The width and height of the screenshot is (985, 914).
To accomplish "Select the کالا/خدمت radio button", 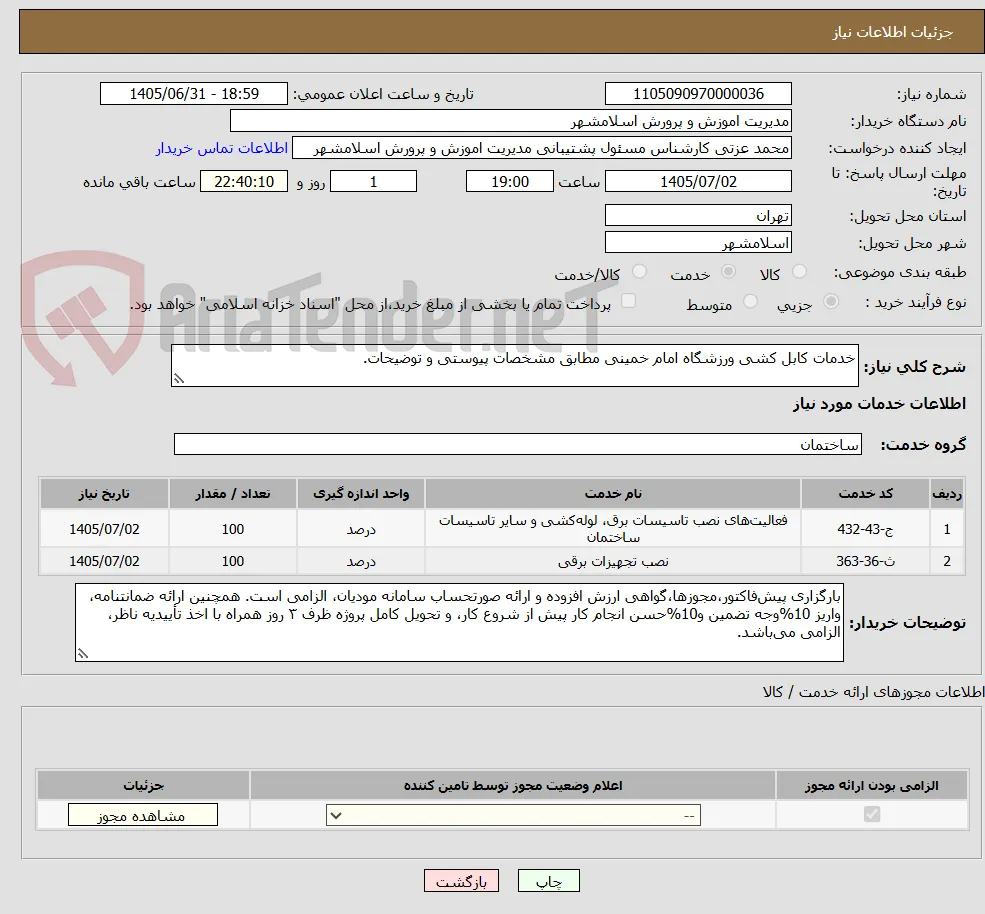I will tap(639, 271).
